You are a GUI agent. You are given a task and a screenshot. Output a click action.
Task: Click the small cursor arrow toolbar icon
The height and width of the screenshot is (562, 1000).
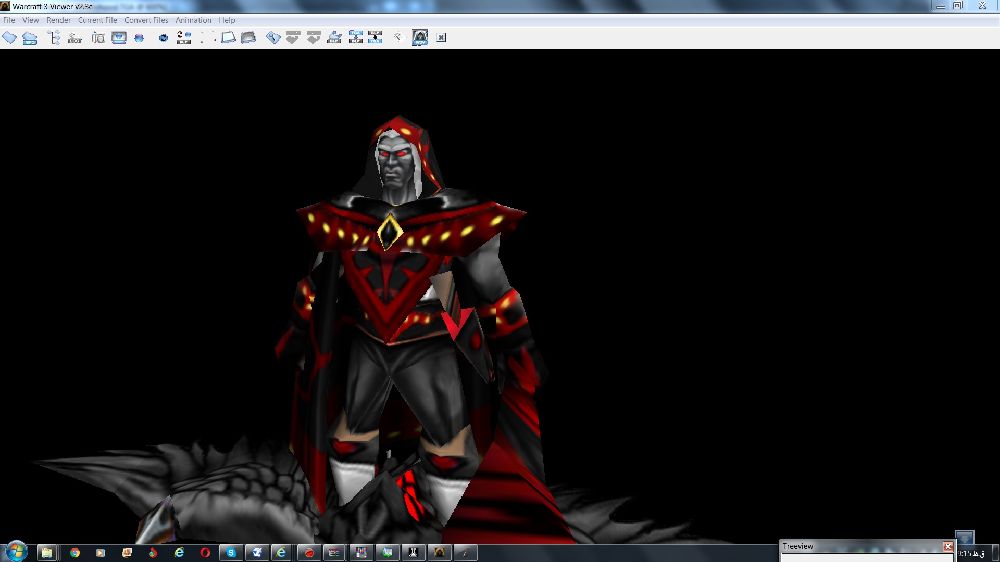pos(398,38)
